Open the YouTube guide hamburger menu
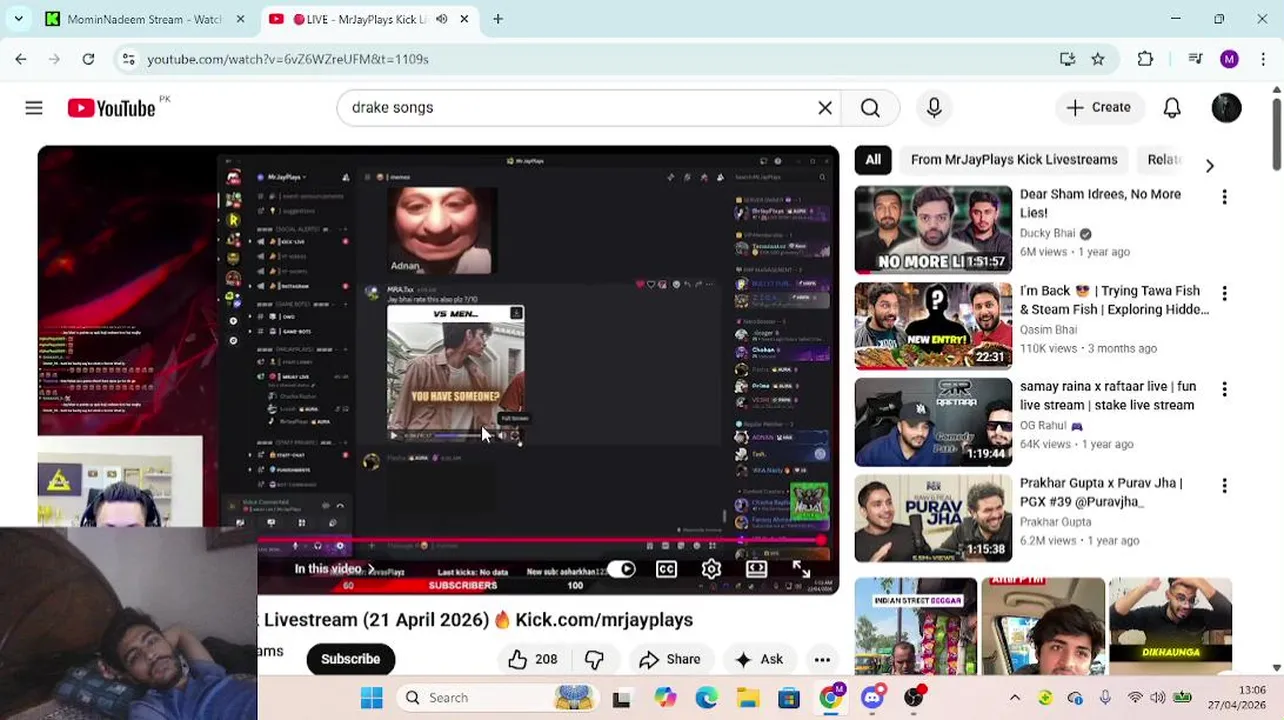Screen dimensions: 1284x720 [x=34, y=108]
